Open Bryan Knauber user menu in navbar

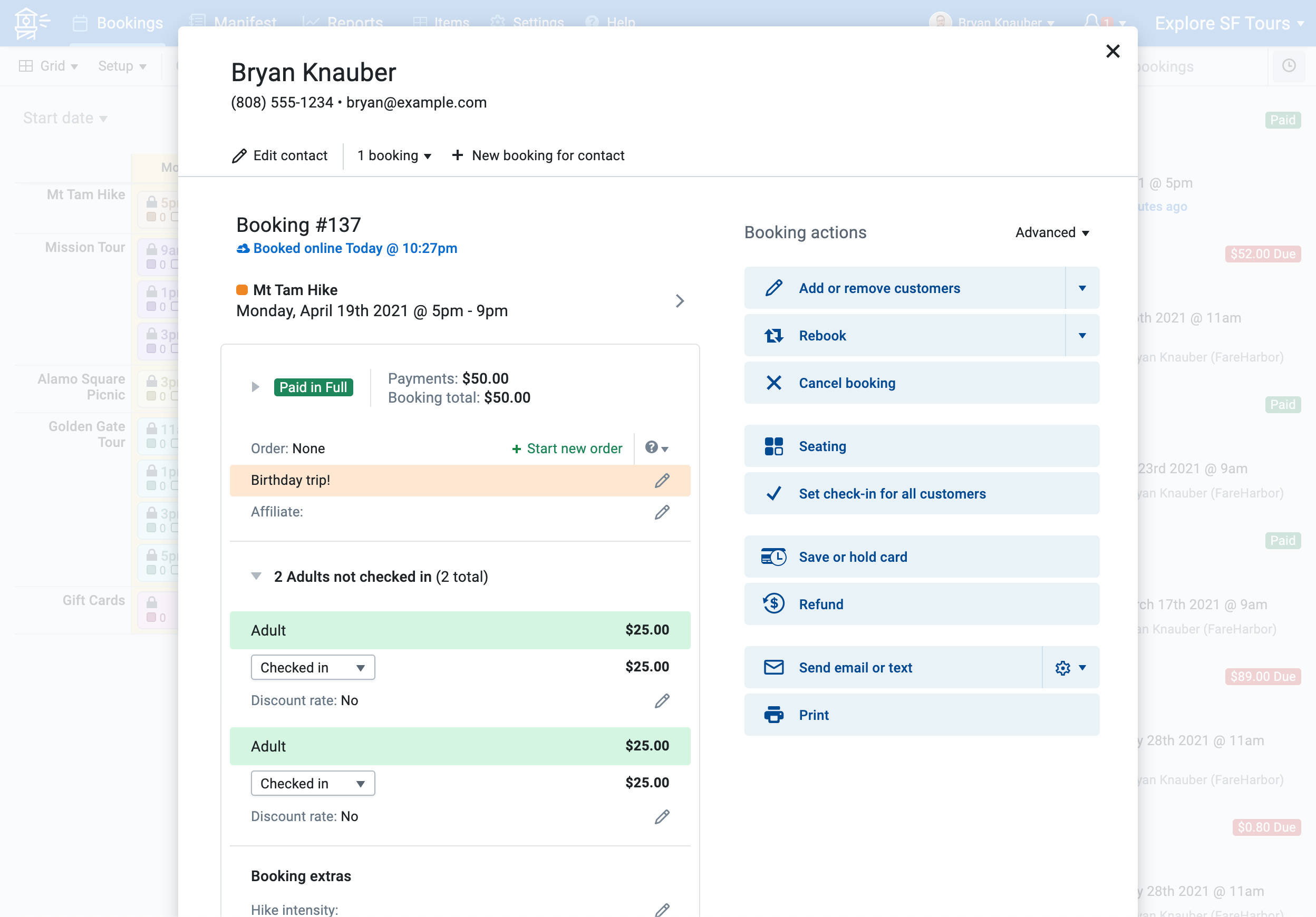[992, 23]
